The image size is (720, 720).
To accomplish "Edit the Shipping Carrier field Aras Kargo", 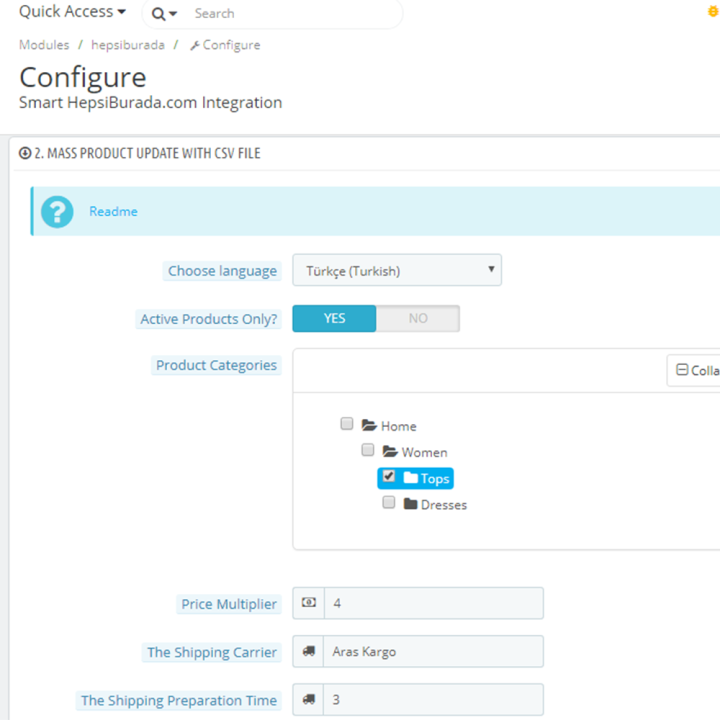I will (x=433, y=651).
